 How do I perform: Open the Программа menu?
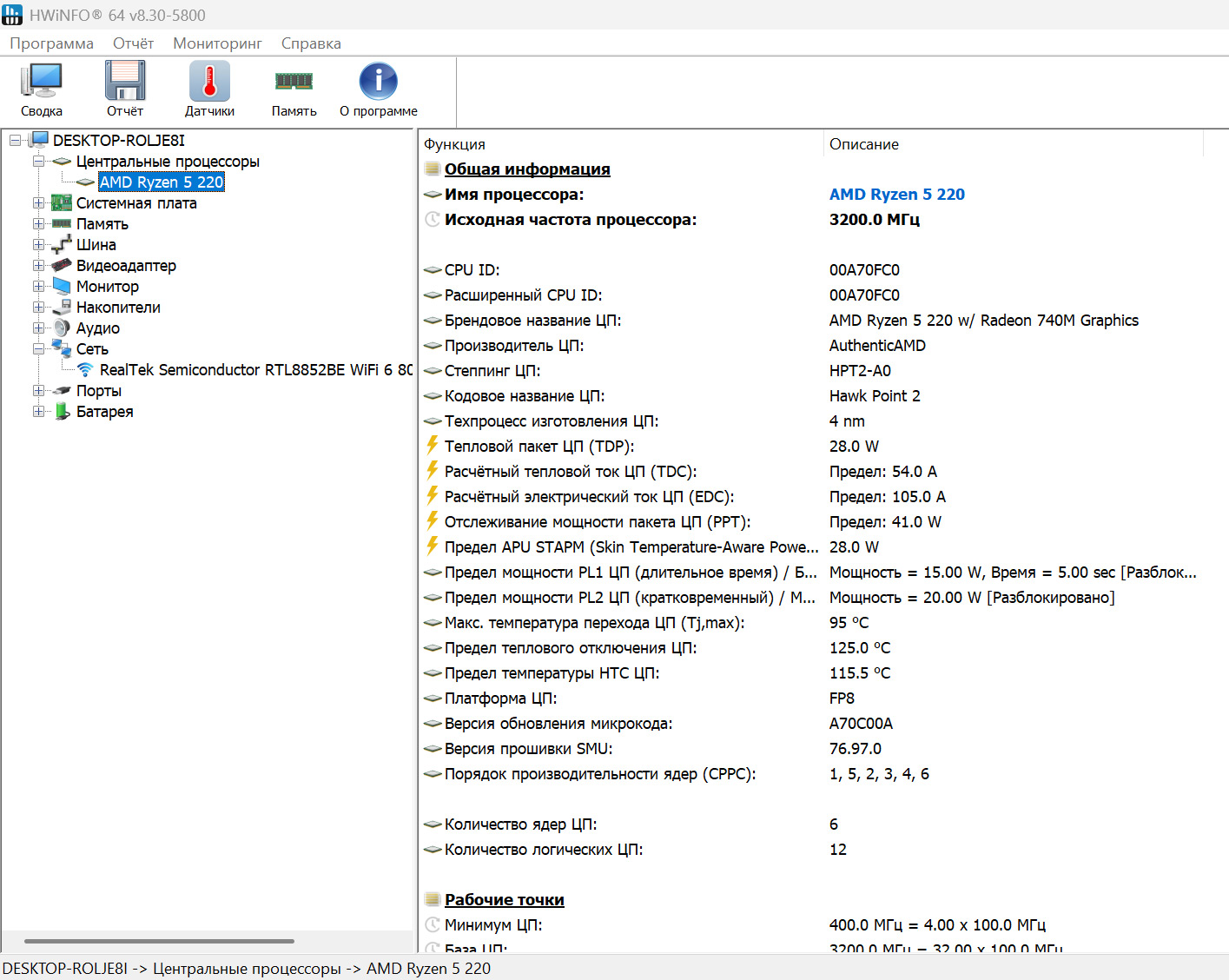(51, 43)
